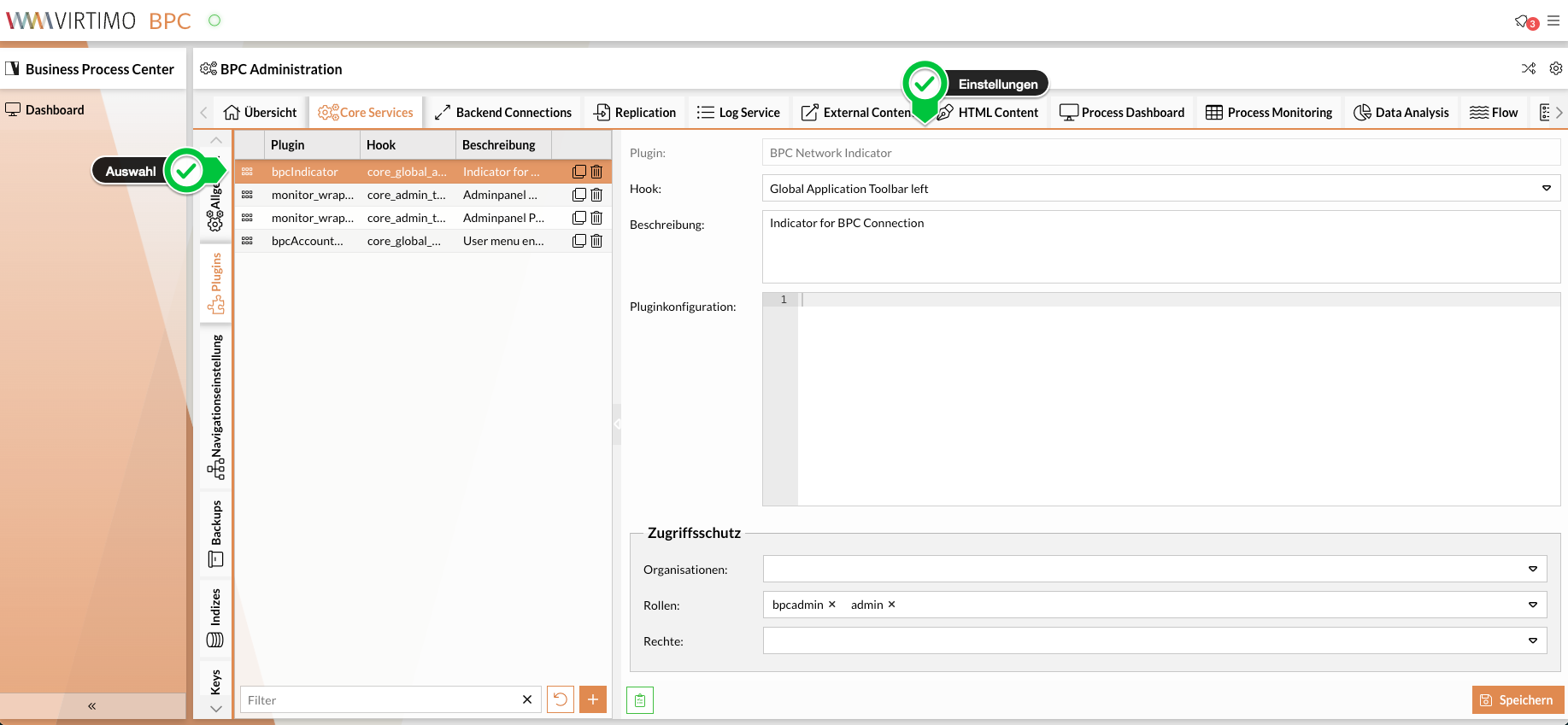Screen dimensions: 1568x725
Task: Open the notifications icon with red badge
Action: 1526,21
